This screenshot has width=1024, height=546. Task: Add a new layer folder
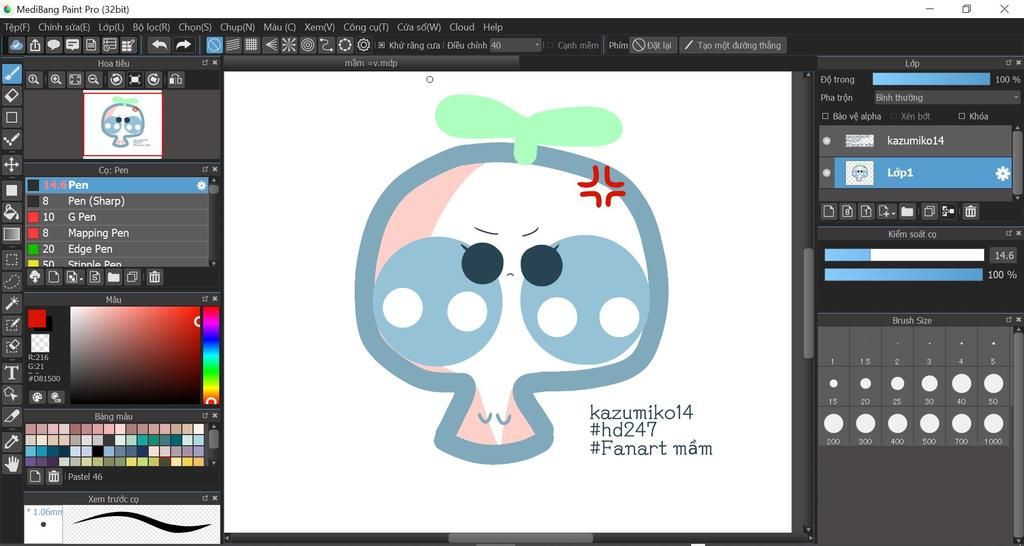(x=907, y=211)
